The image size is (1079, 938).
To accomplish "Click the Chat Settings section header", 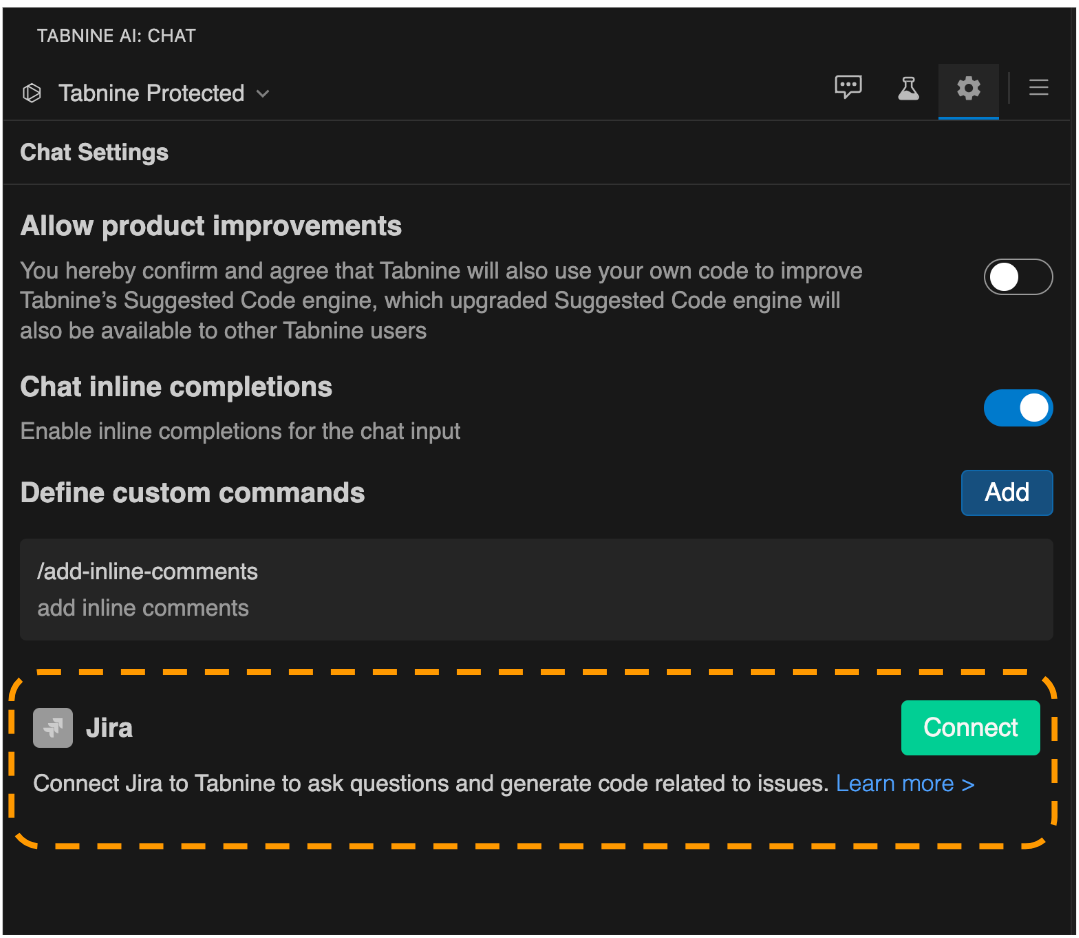I will 94,153.
